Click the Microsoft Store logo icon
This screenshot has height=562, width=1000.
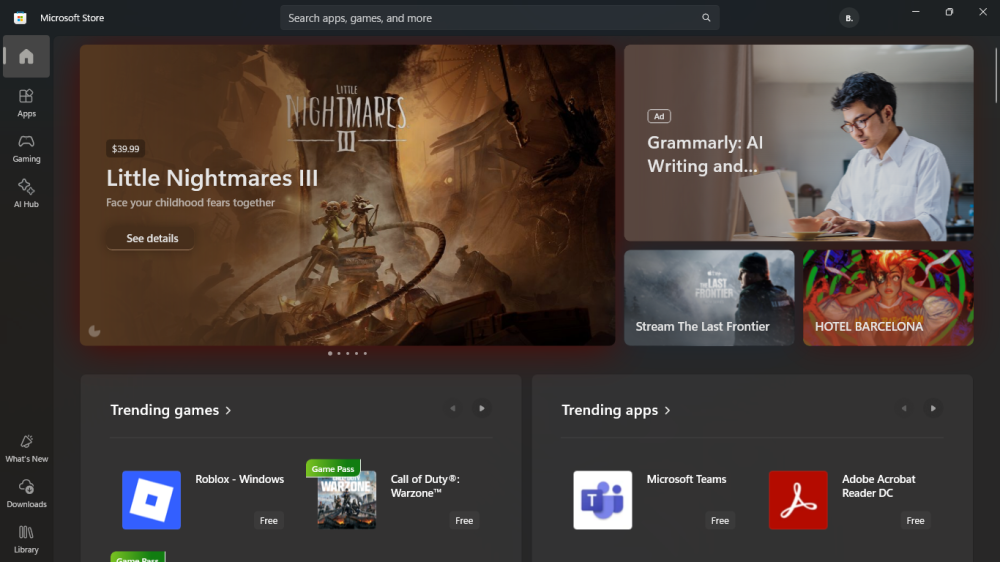[x=20, y=18]
